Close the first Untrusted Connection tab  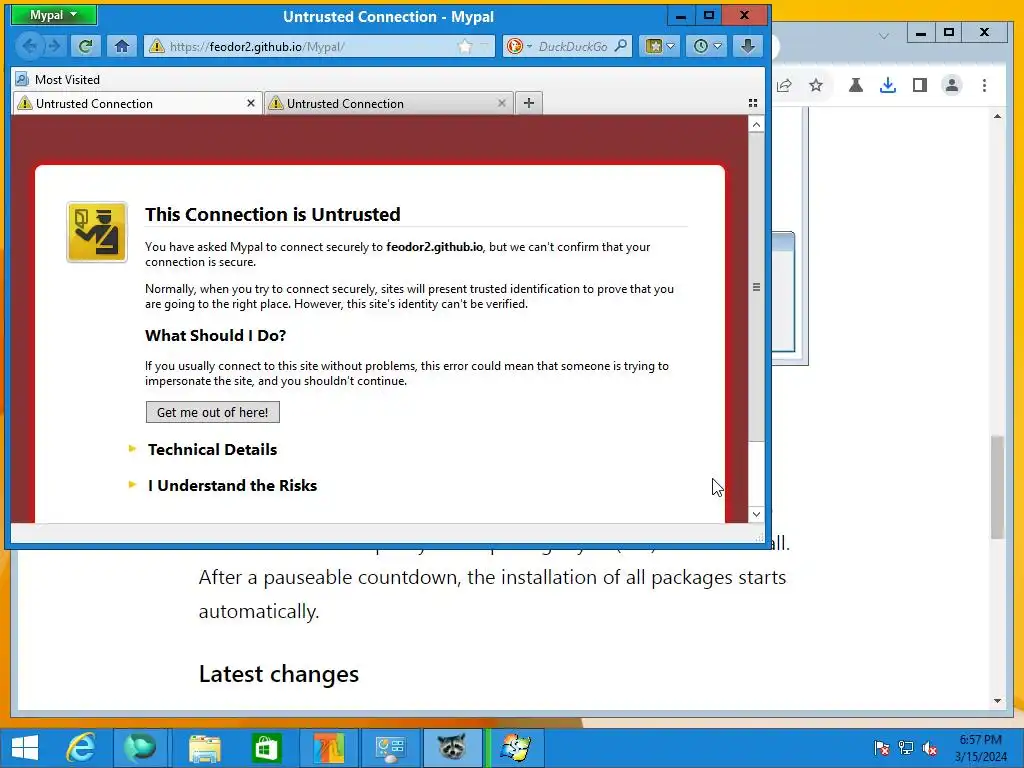tap(251, 103)
